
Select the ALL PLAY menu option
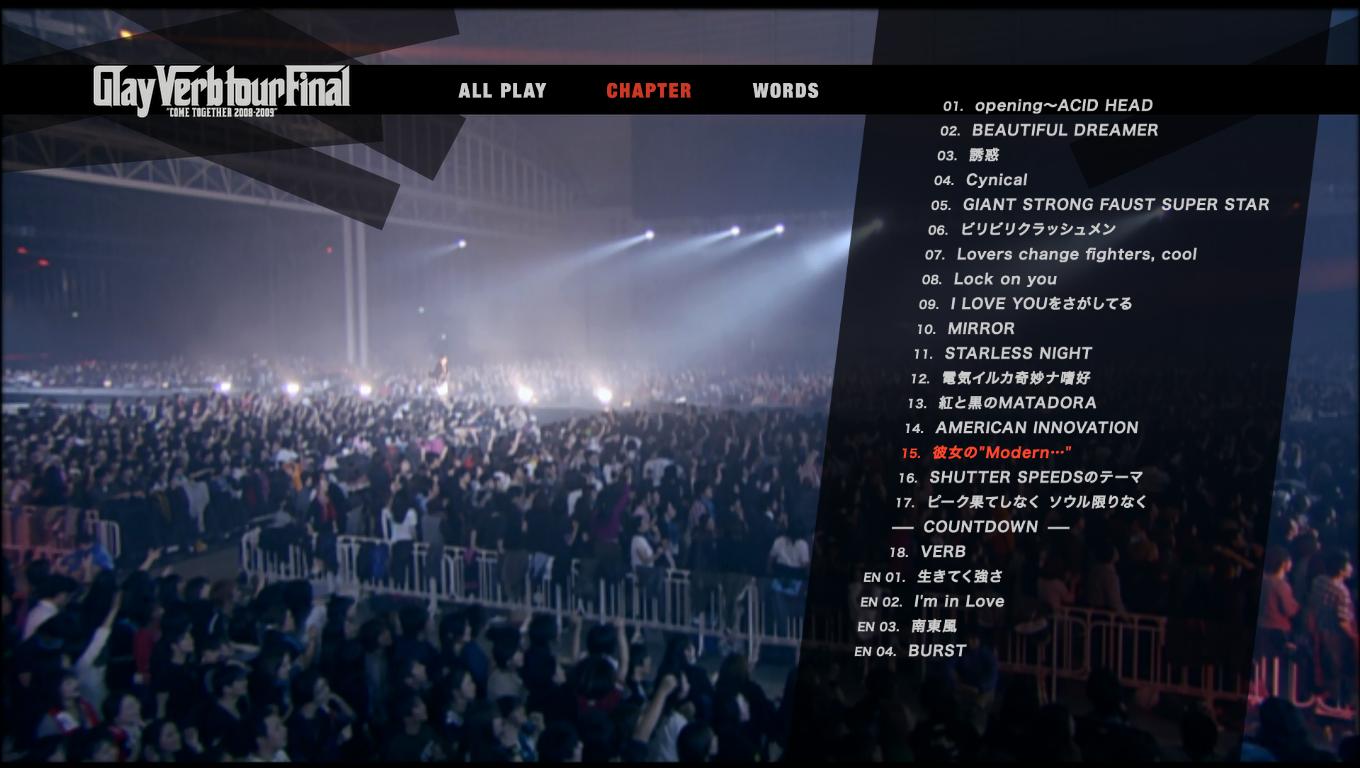[x=502, y=91]
